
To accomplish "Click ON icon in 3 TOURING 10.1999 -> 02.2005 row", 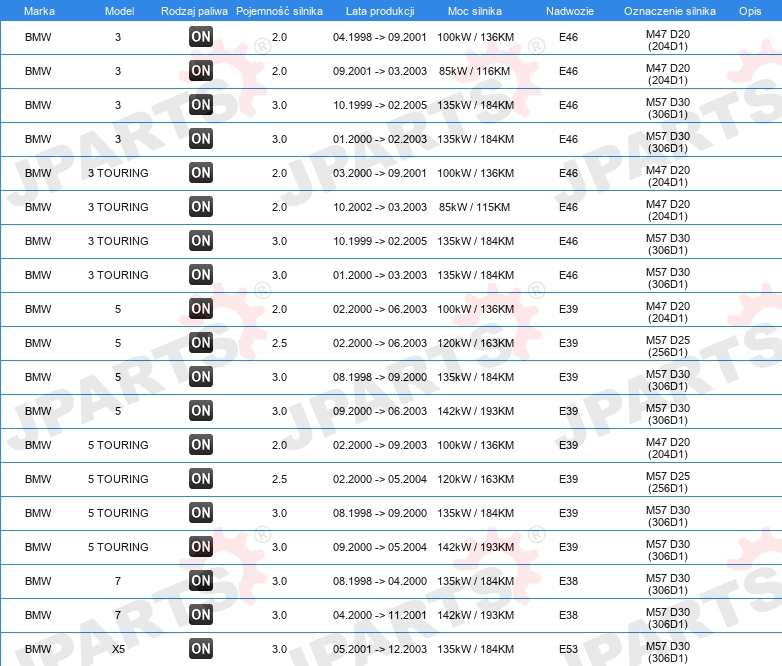I will pyautogui.click(x=201, y=240).
